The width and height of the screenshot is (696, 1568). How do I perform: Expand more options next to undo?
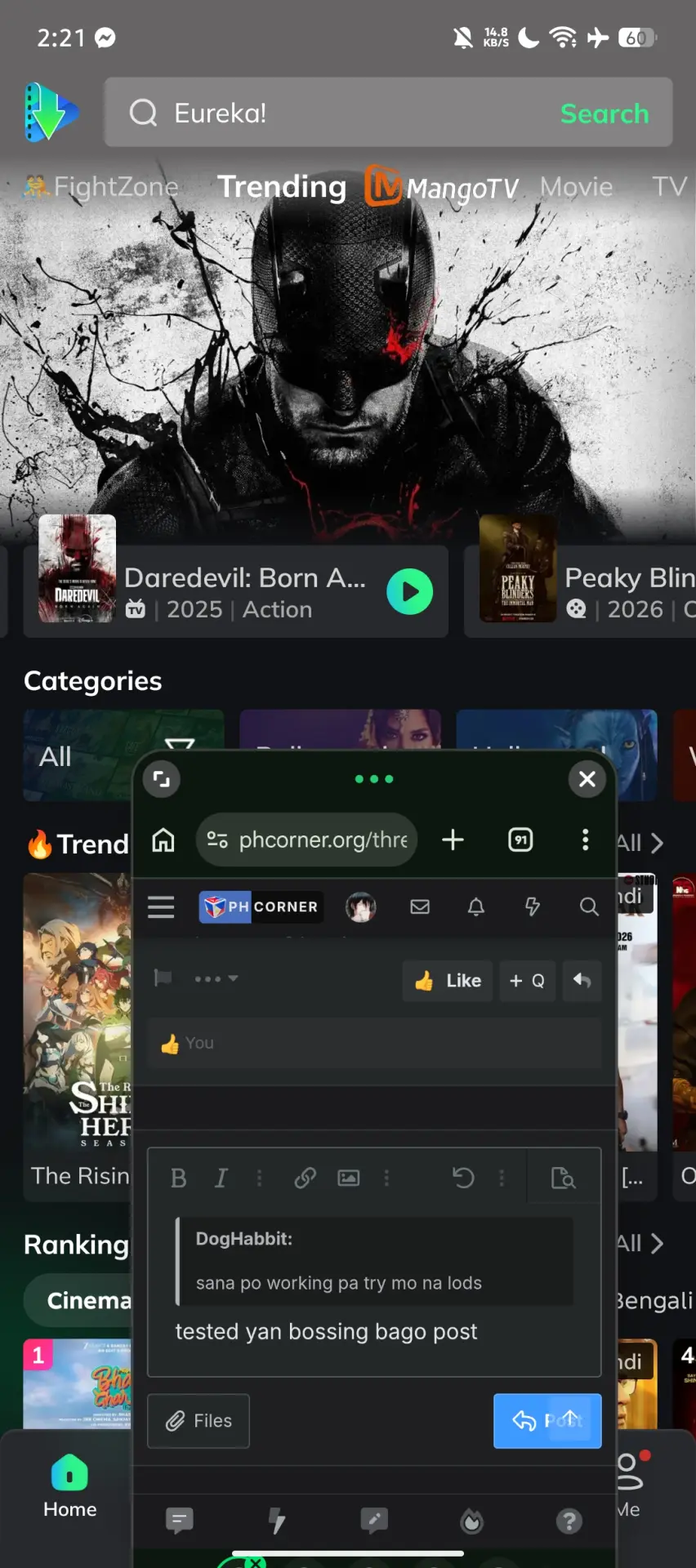point(502,1178)
